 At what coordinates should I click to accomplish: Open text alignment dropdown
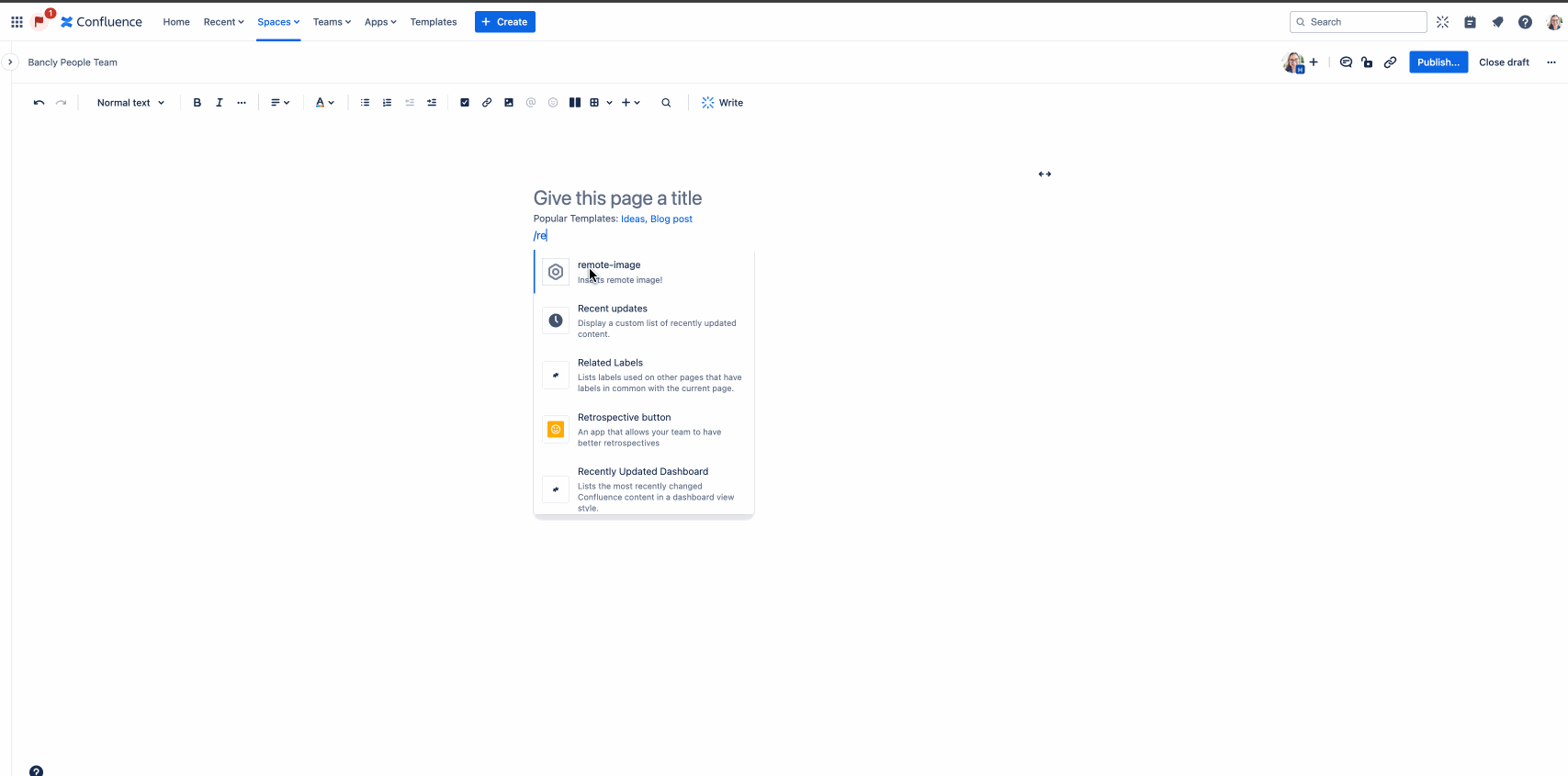[x=280, y=103]
